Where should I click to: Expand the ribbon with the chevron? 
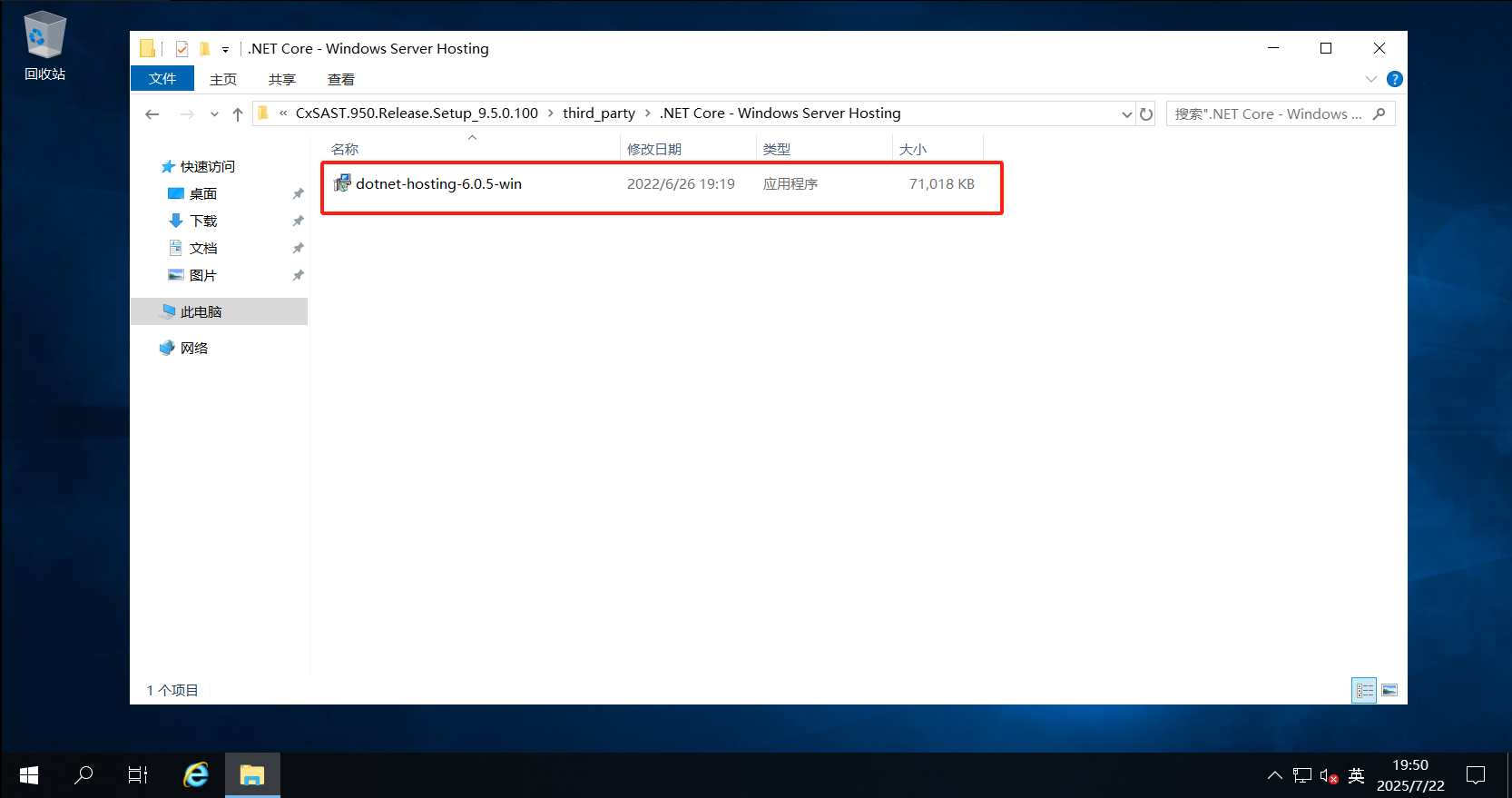coord(1370,79)
